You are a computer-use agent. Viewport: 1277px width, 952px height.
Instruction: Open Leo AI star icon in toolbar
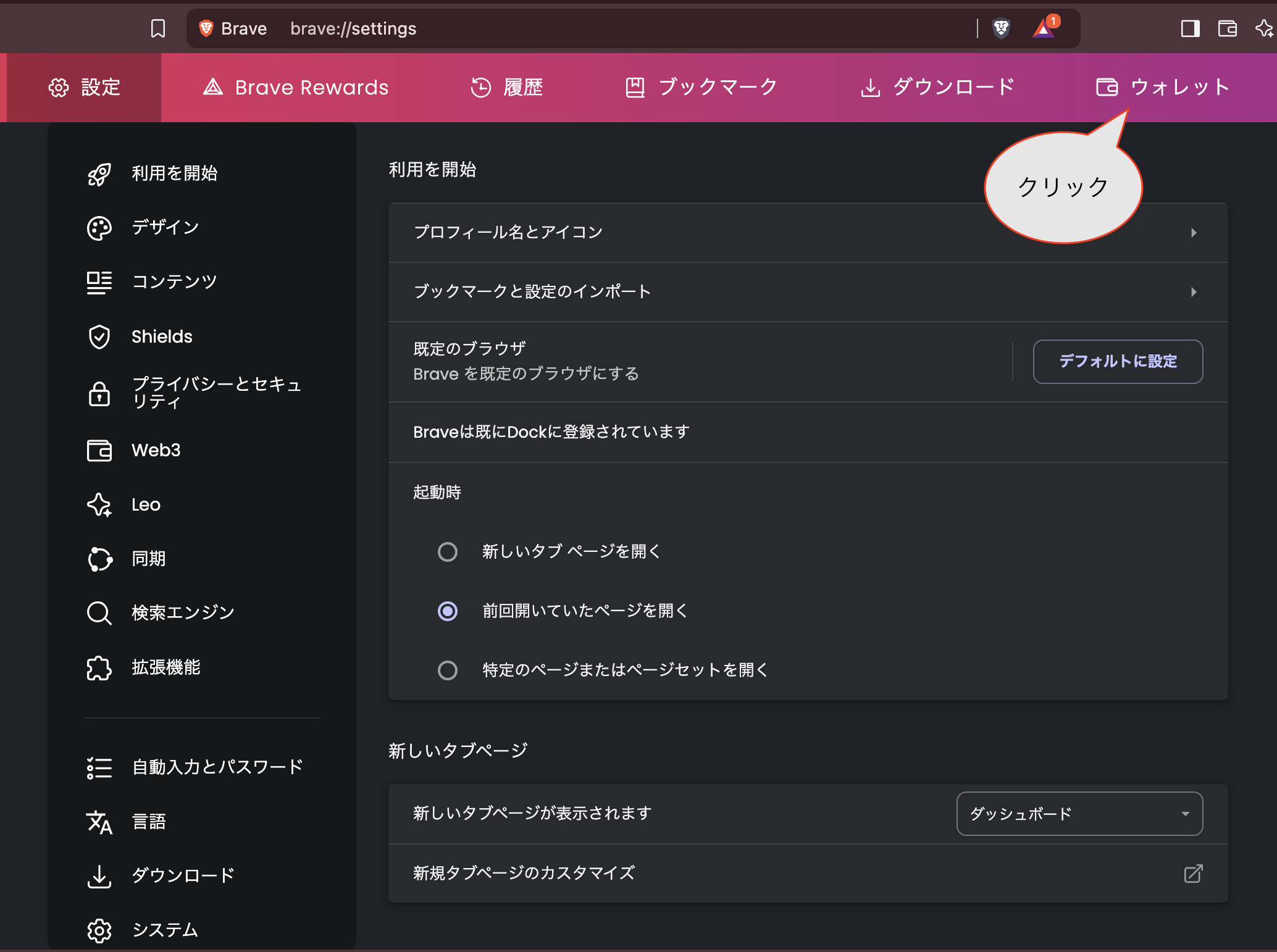coord(1264,28)
